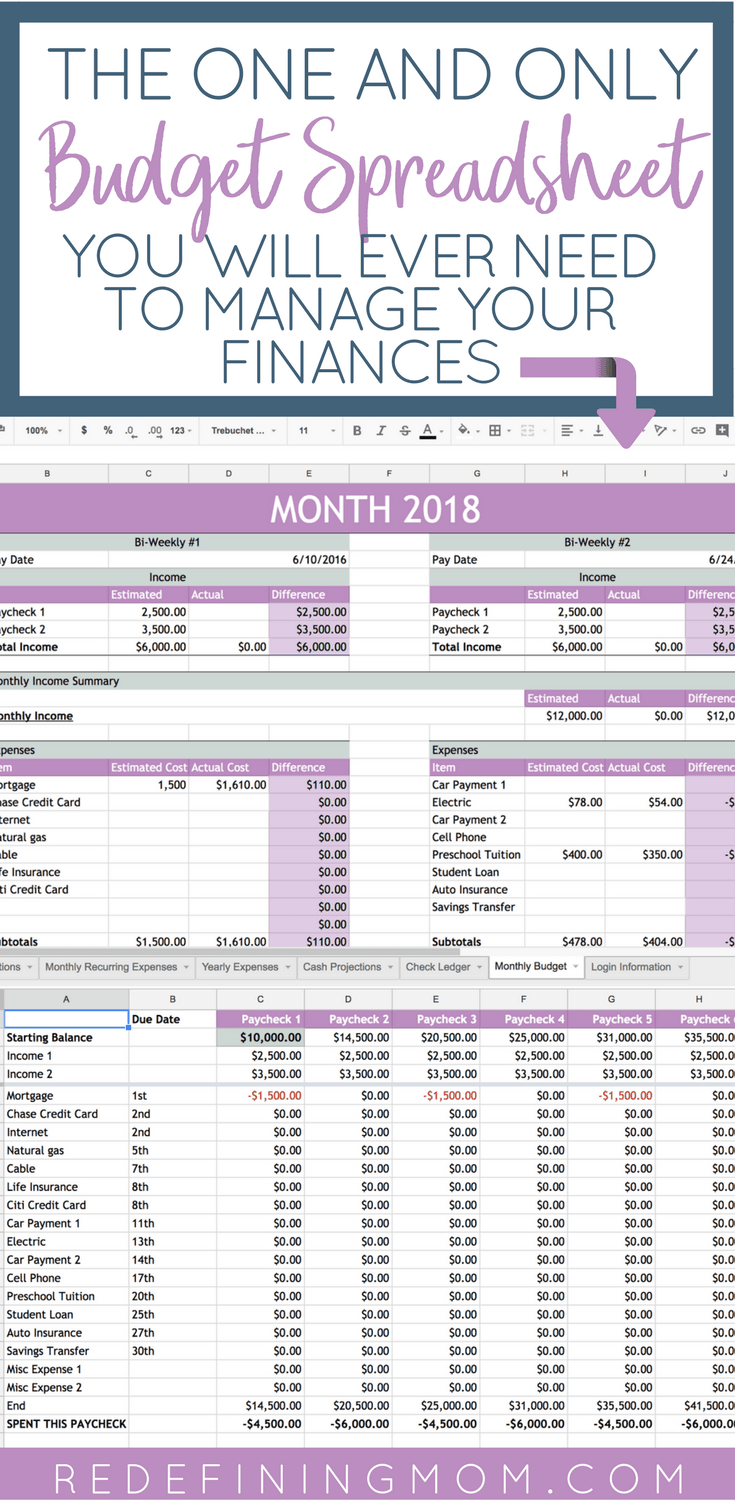
Task: Open the fill color bucket
Action: point(464,430)
